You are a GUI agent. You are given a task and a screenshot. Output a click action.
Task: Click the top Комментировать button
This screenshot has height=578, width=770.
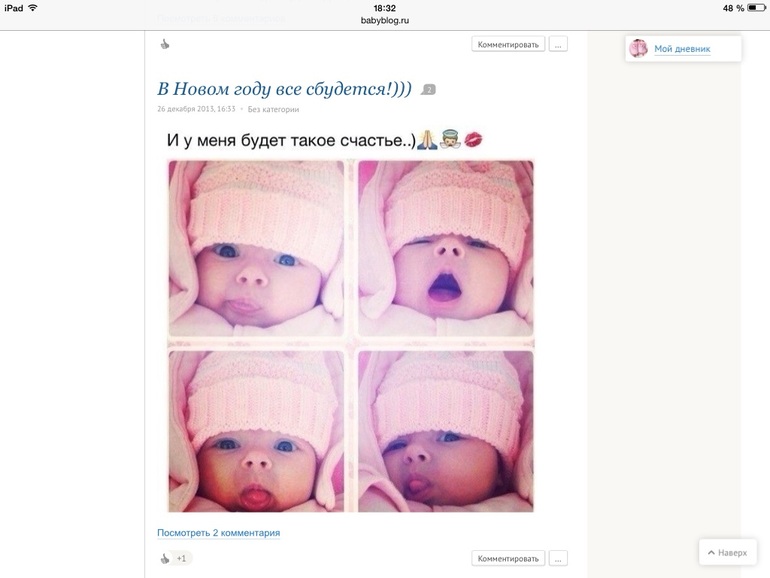508,44
